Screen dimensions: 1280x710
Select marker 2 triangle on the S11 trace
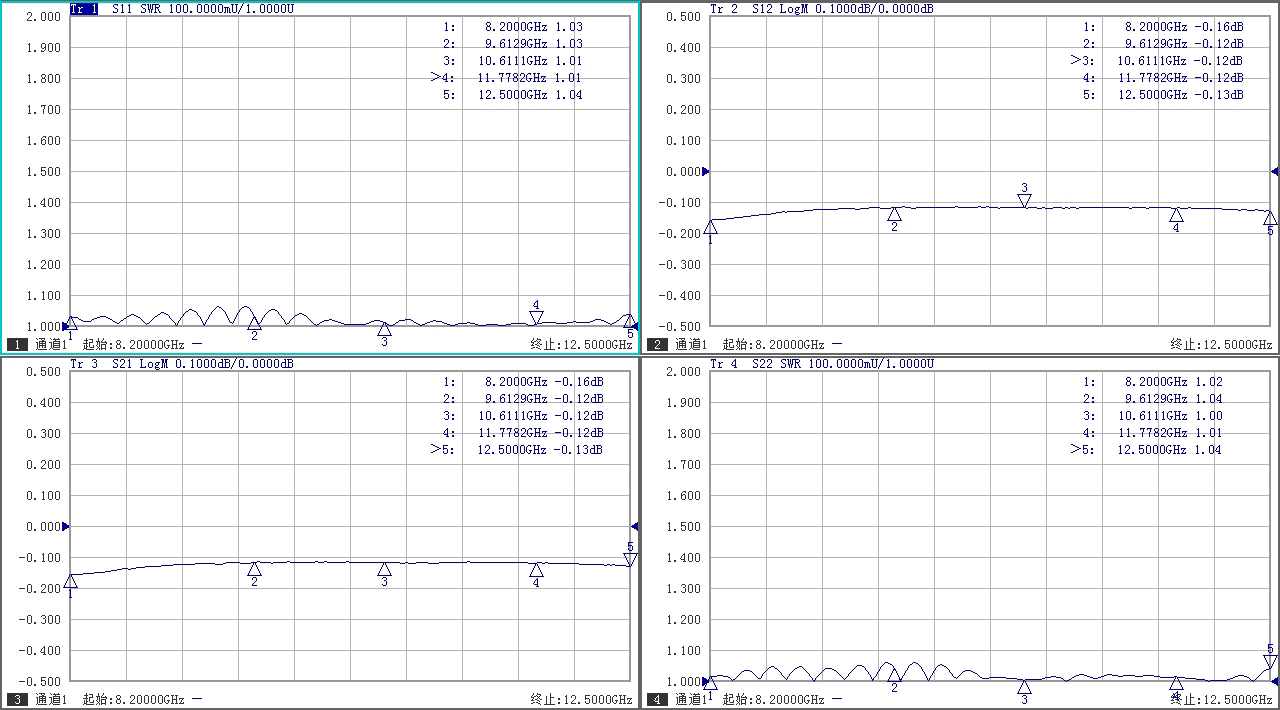click(254, 322)
